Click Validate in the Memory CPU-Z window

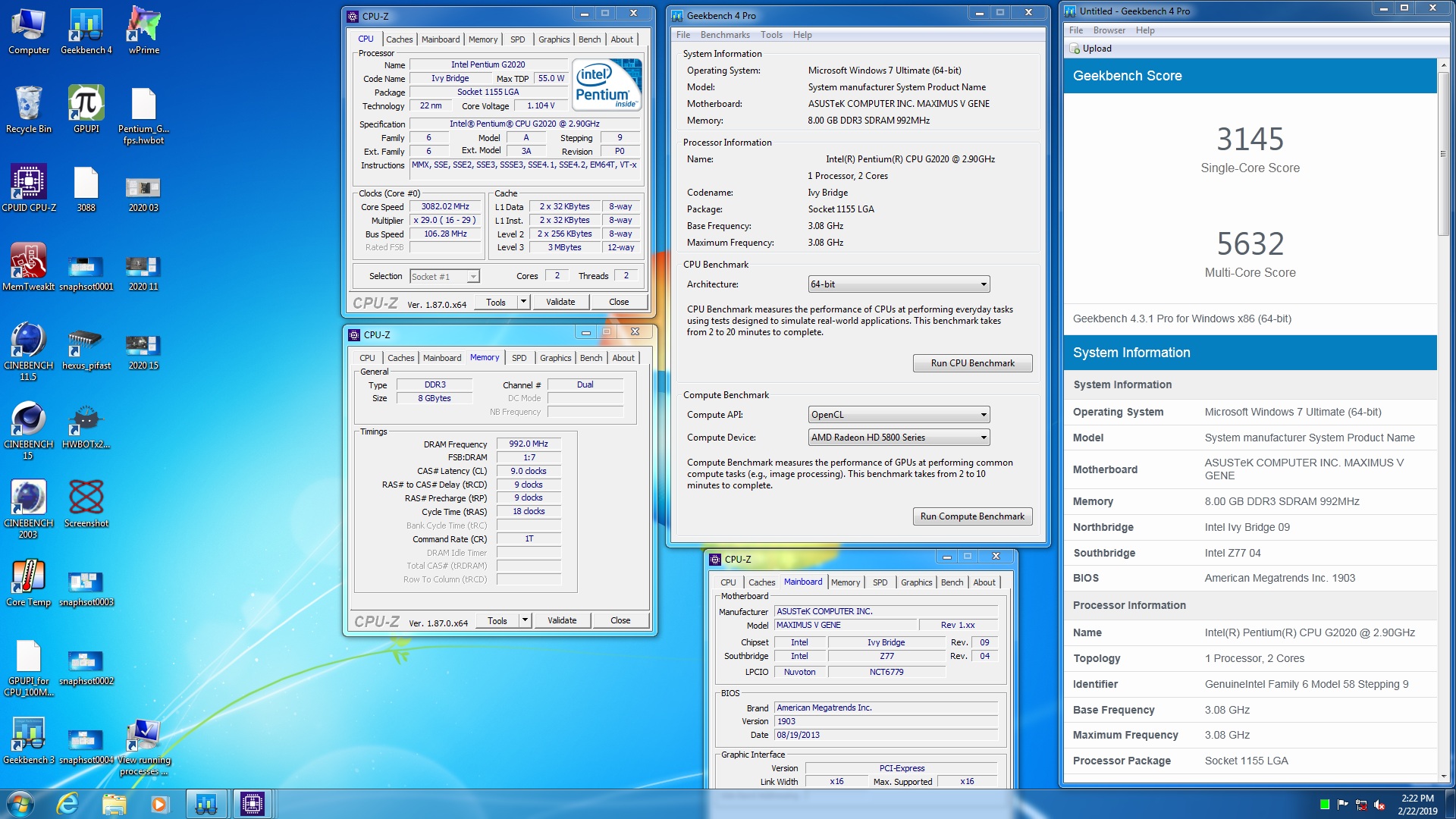[x=562, y=620]
